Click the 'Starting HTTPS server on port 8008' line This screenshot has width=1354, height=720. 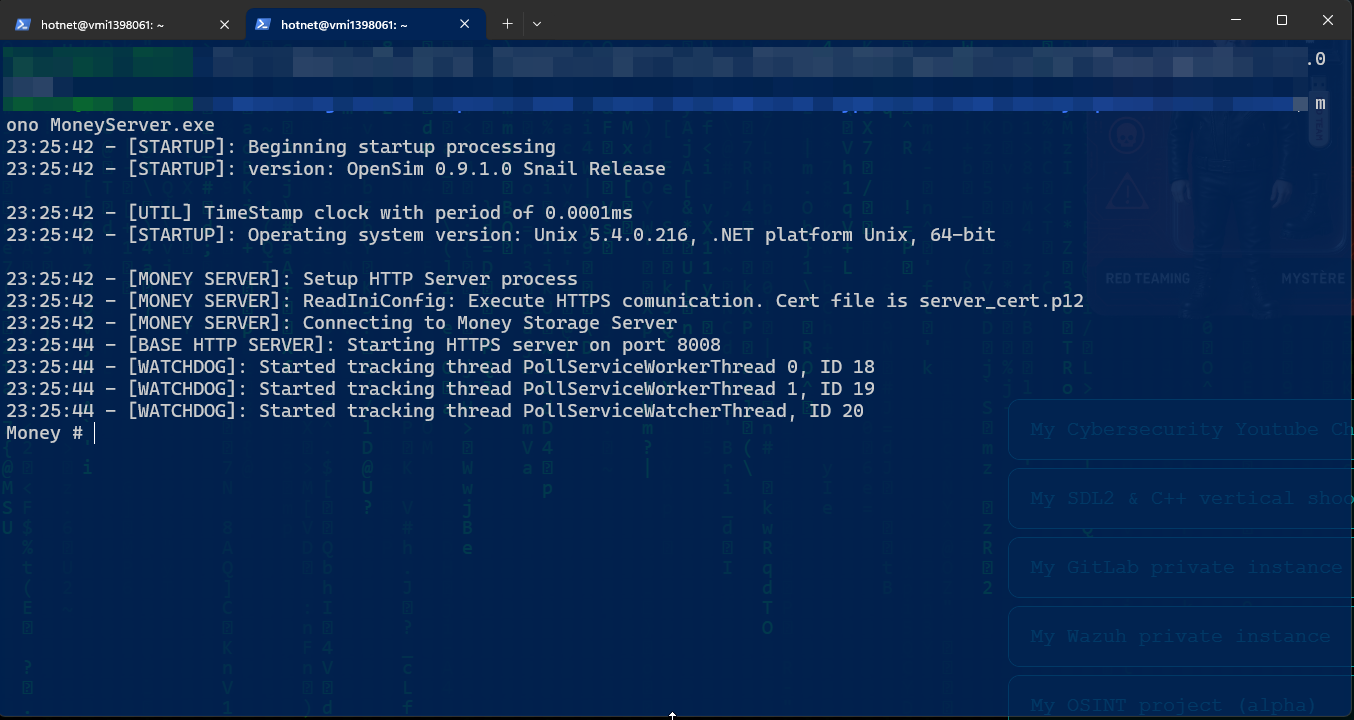[364, 345]
